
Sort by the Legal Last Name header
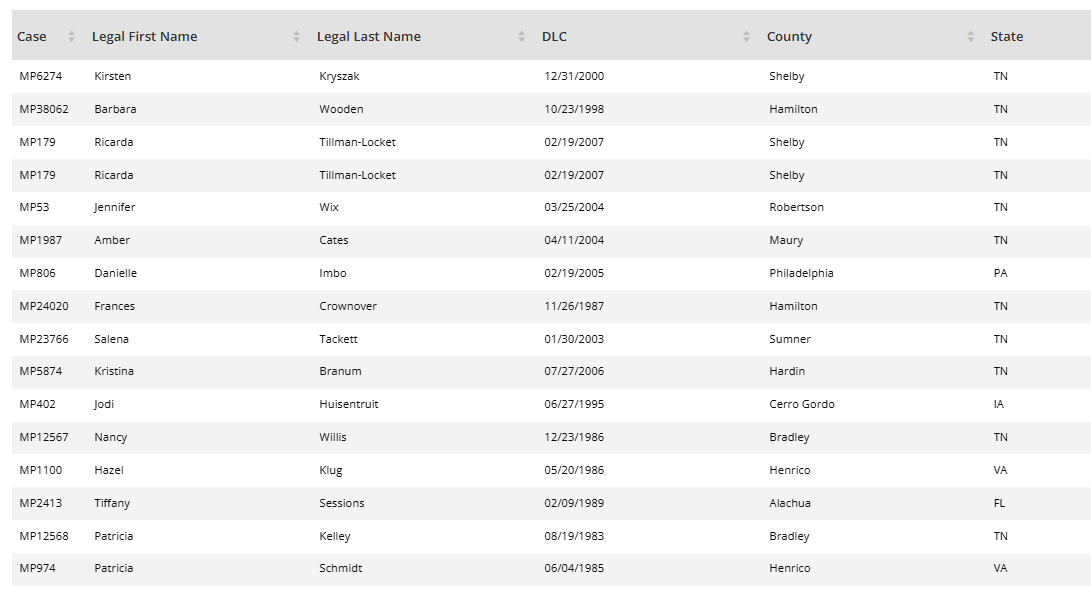point(369,37)
